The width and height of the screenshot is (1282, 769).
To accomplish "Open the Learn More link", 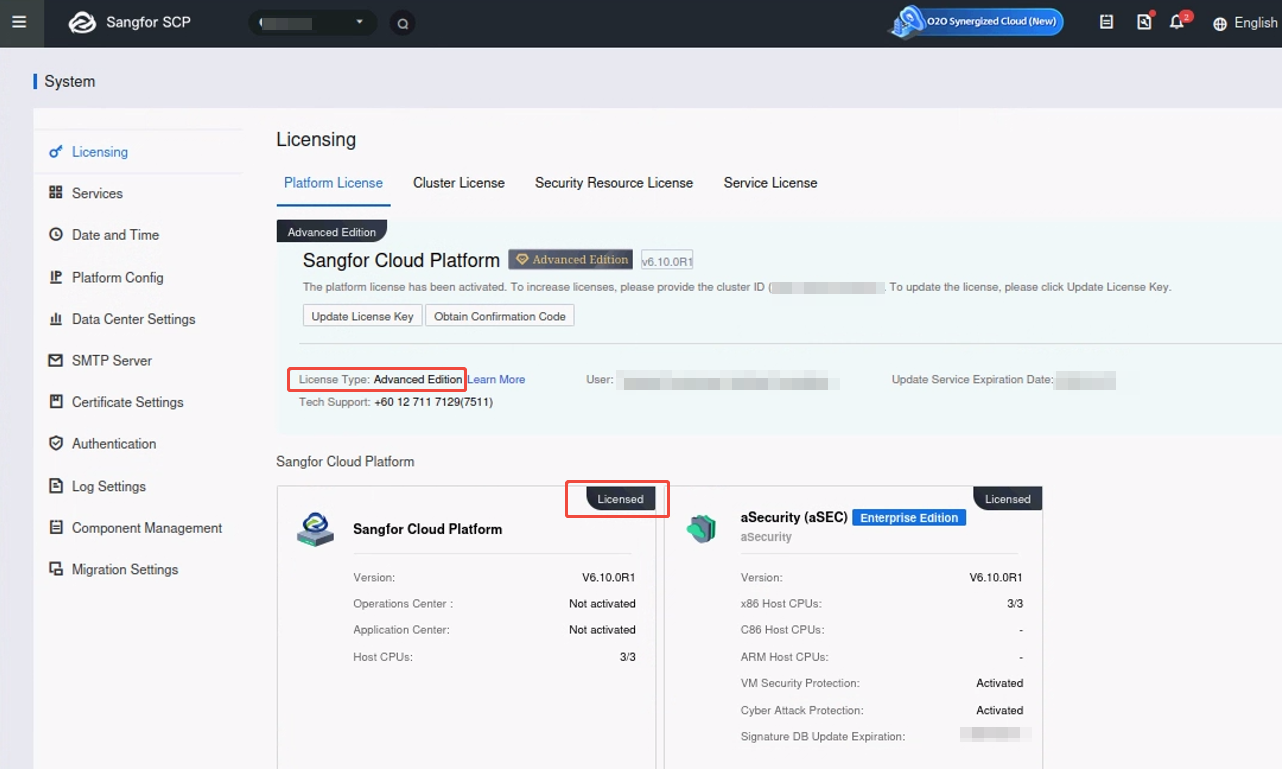I will tap(496, 379).
